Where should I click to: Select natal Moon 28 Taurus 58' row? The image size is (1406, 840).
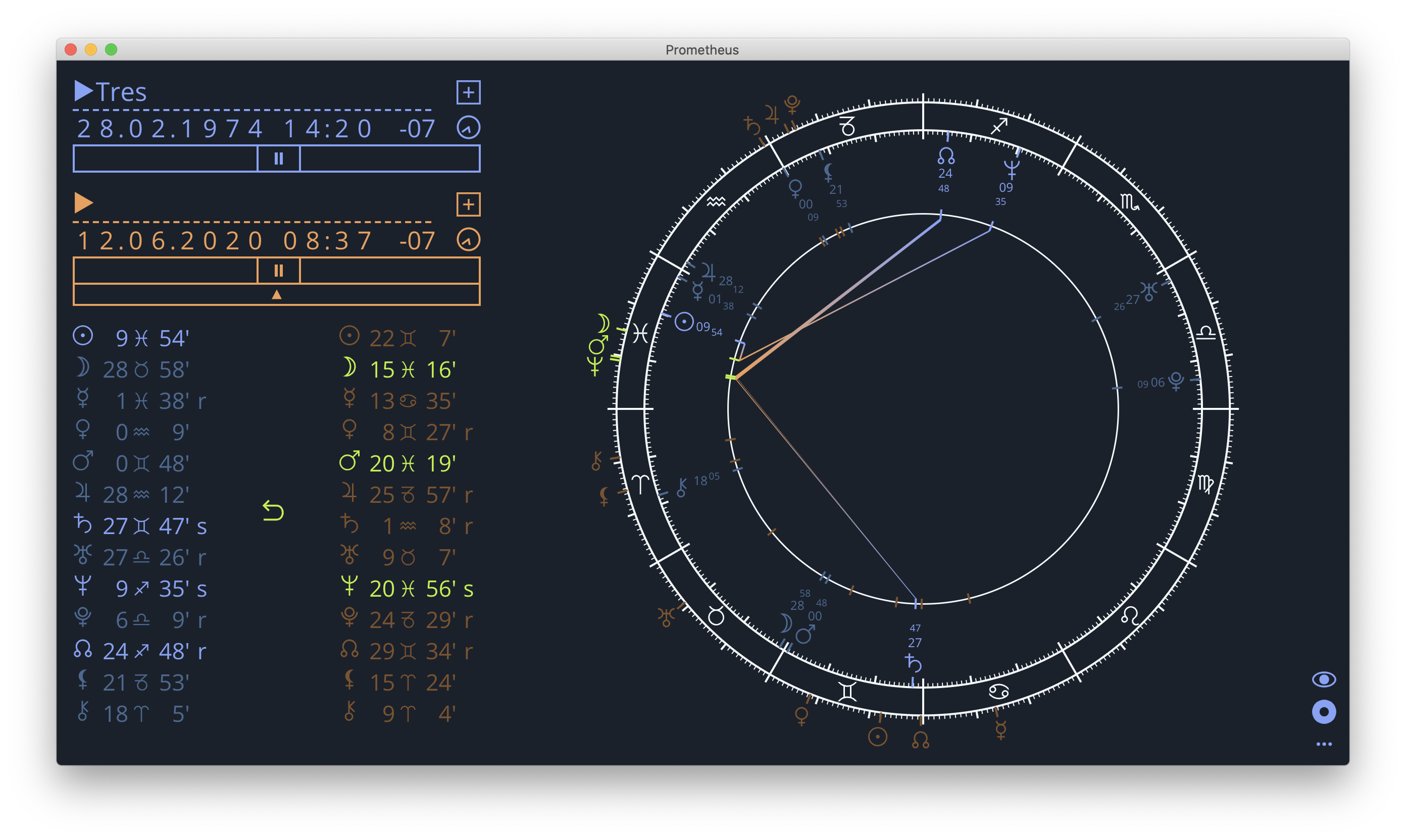click(131, 369)
